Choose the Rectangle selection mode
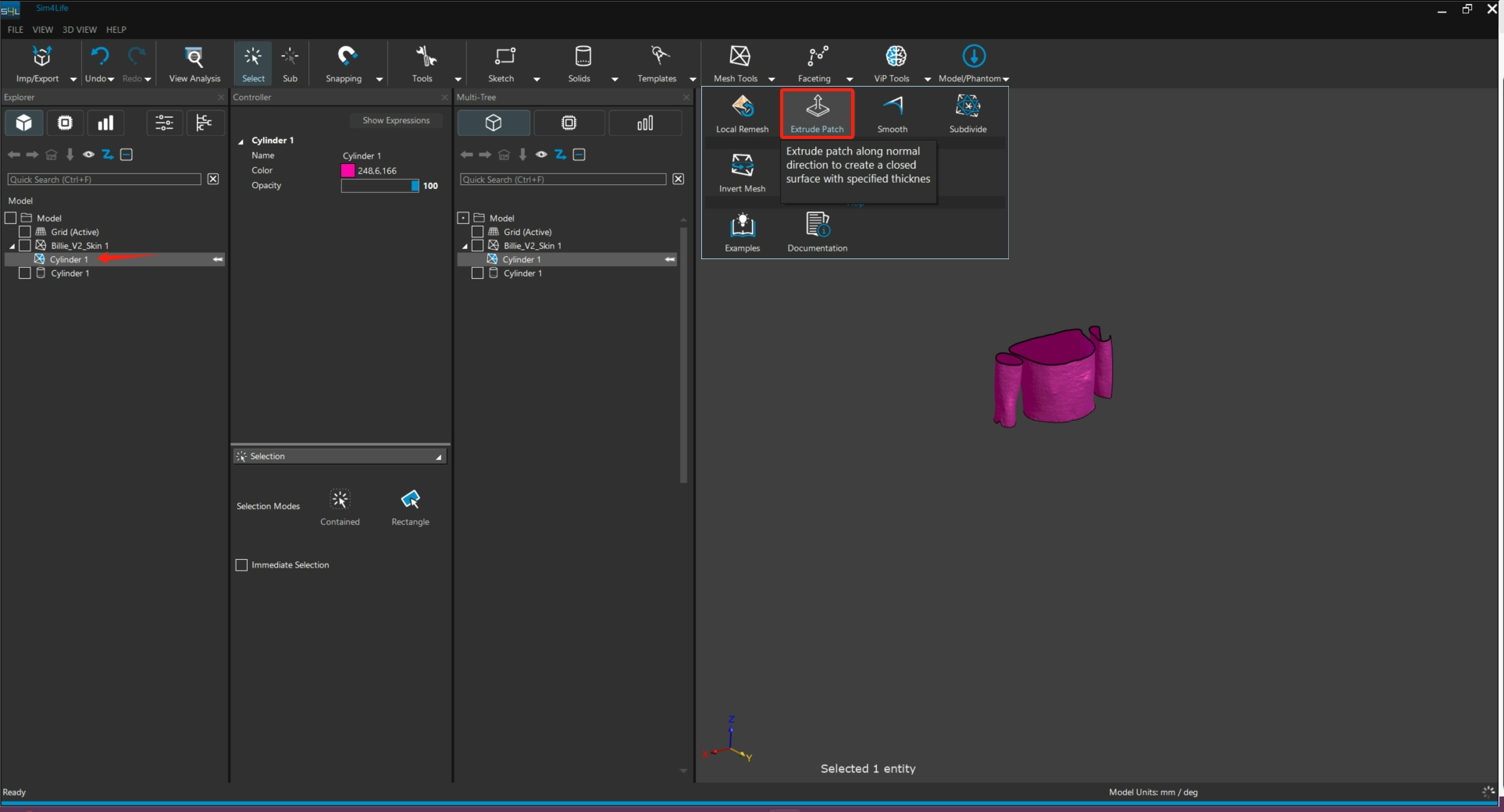 410,506
